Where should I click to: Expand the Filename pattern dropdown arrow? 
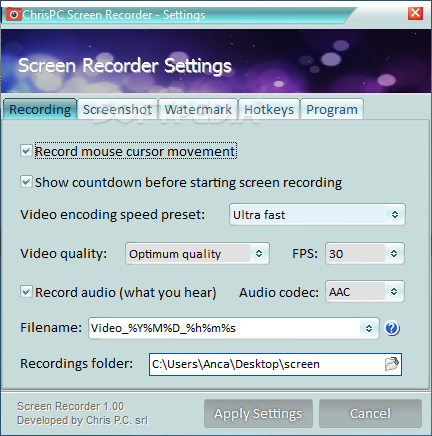[369, 328]
